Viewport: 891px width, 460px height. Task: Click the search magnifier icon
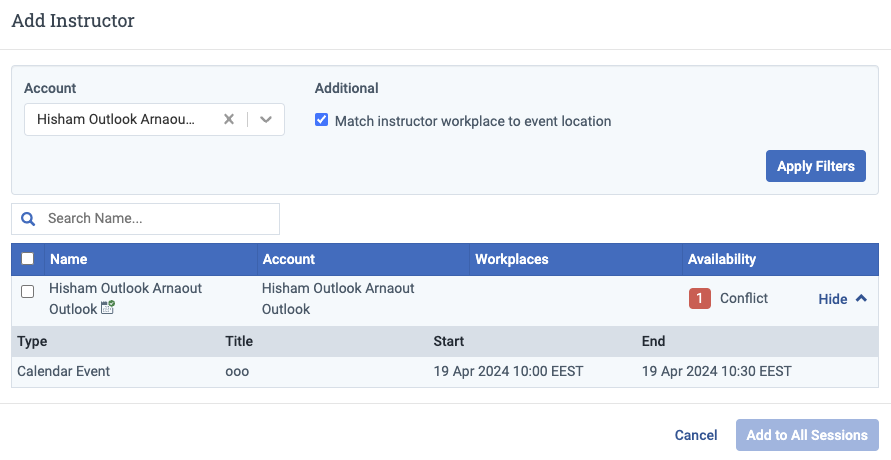coord(28,219)
